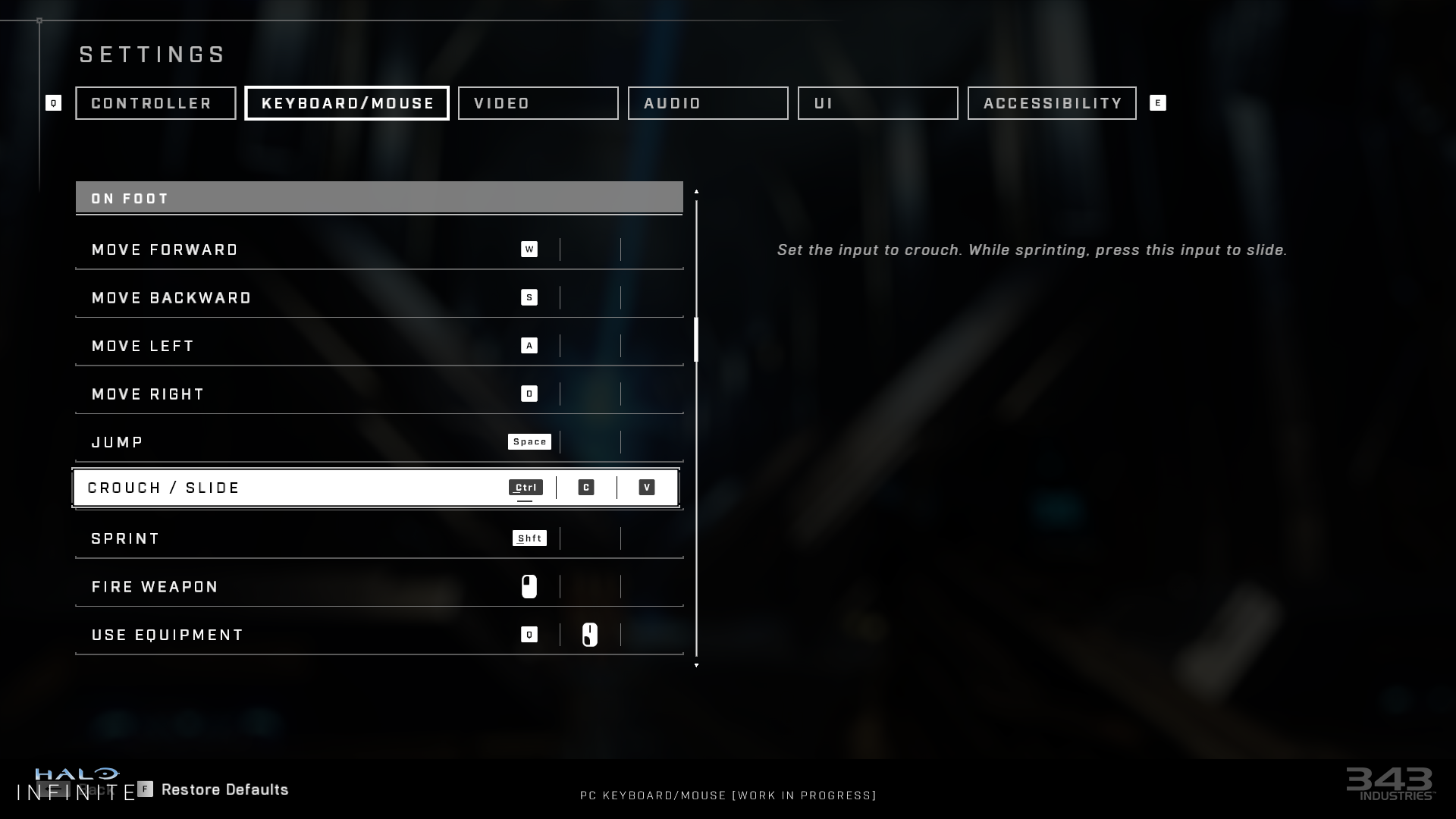
Task: Select the AUDIO settings menu item
Action: [707, 102]
